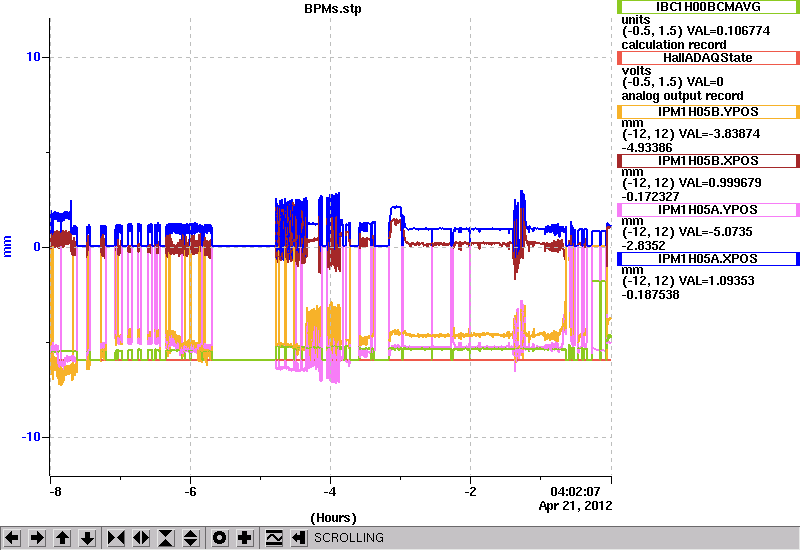Click the vertical 'mm' y-axis unit label
800x550 pixels.
click(7, 246)
